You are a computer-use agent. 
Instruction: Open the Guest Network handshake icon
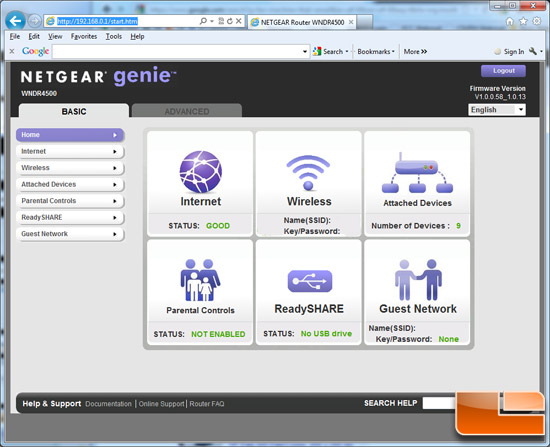pos(418,280)
